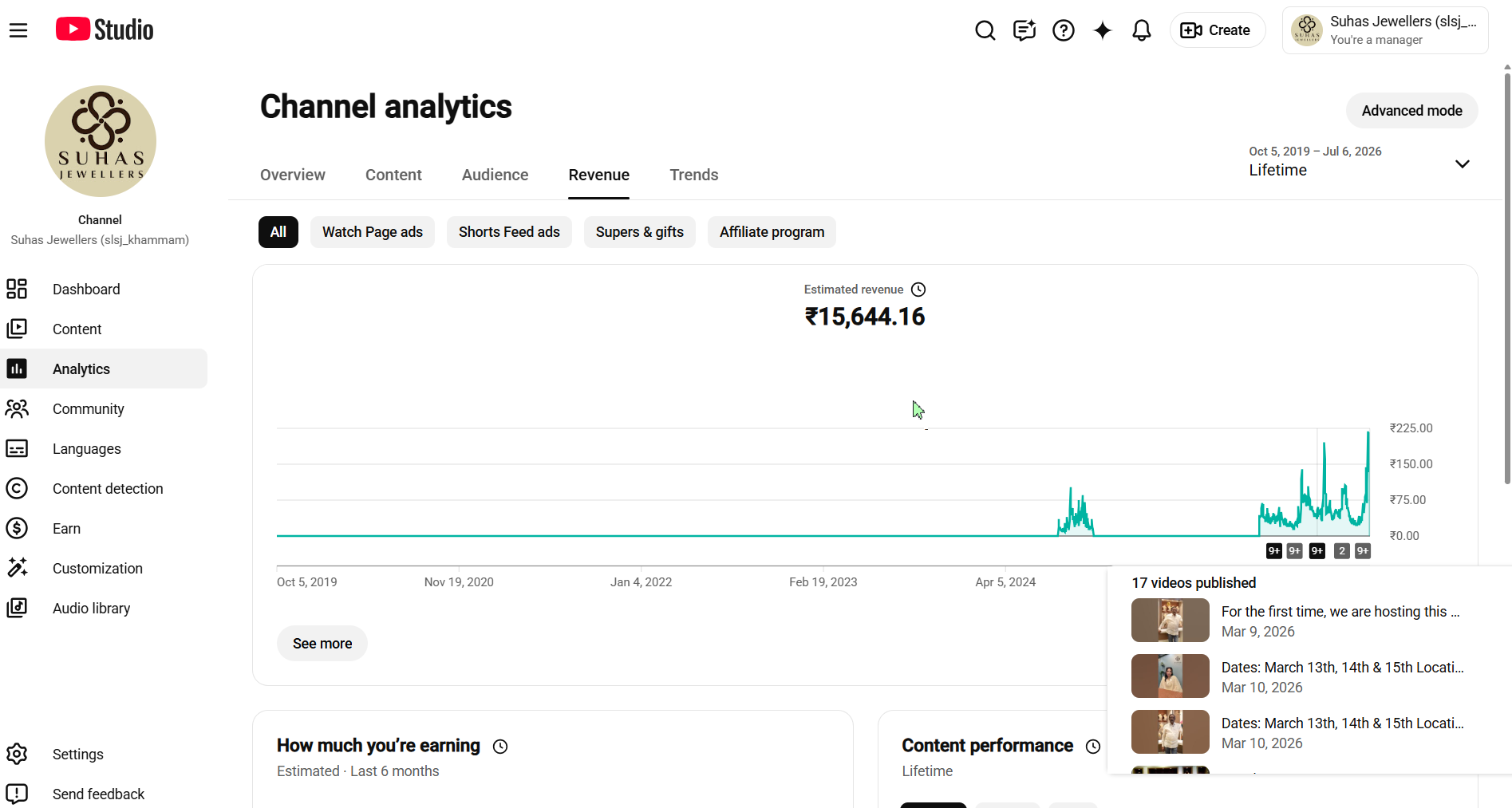The height and width of the screenshot is (808, 1512).
Task: Click the Advanced mode button
Action: 1412,111
